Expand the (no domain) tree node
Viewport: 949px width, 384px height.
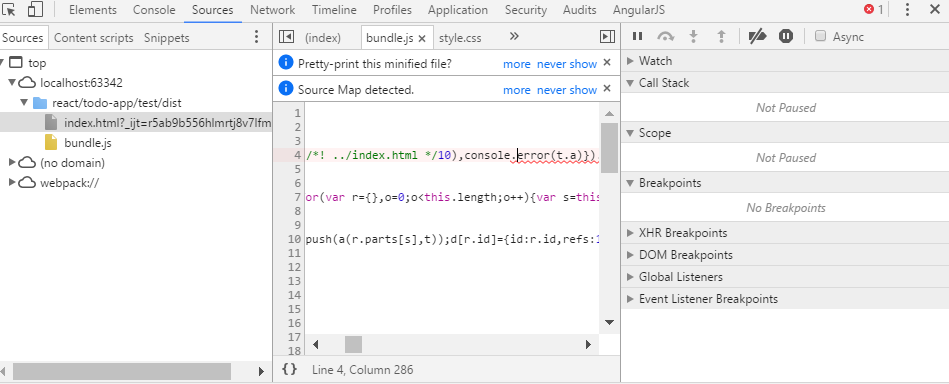(x=12, y=162)
